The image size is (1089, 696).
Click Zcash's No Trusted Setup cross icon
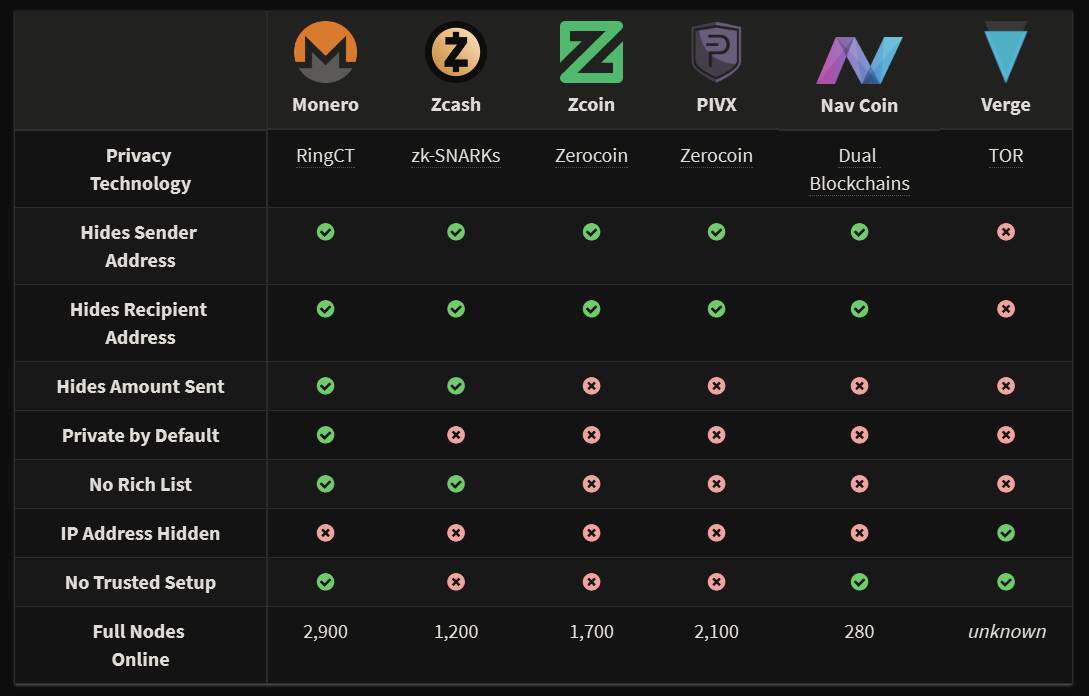(456, 582)
